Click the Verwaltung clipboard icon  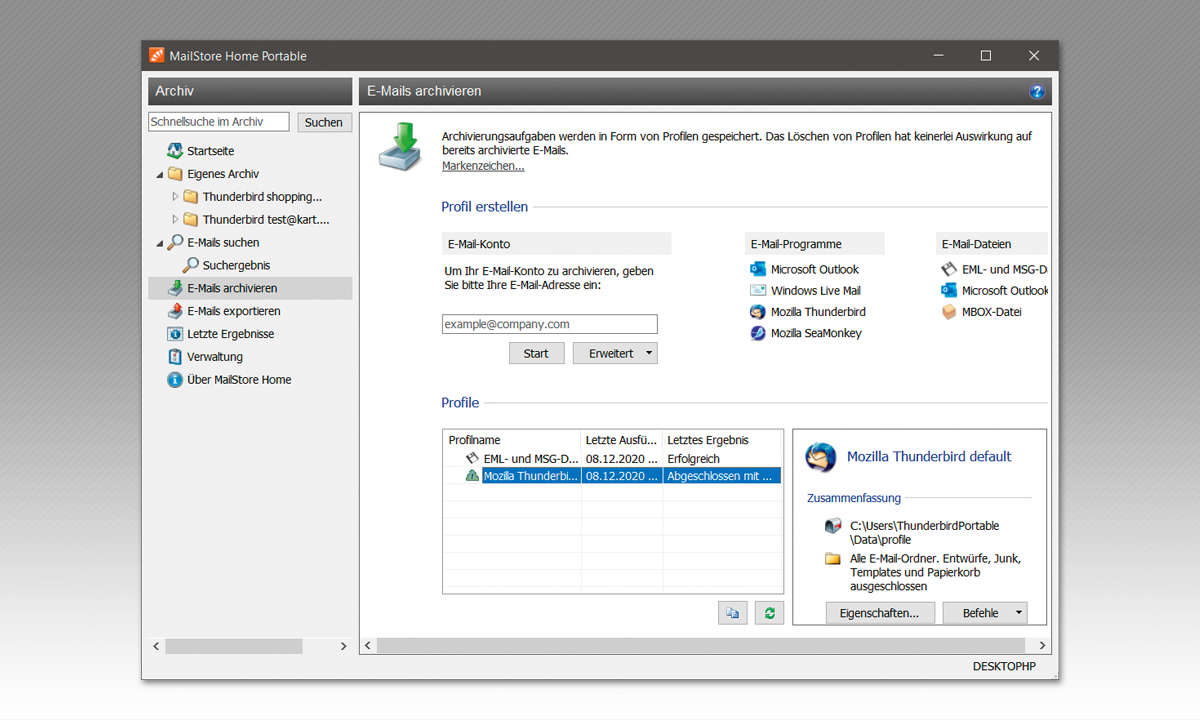point(175,357)
